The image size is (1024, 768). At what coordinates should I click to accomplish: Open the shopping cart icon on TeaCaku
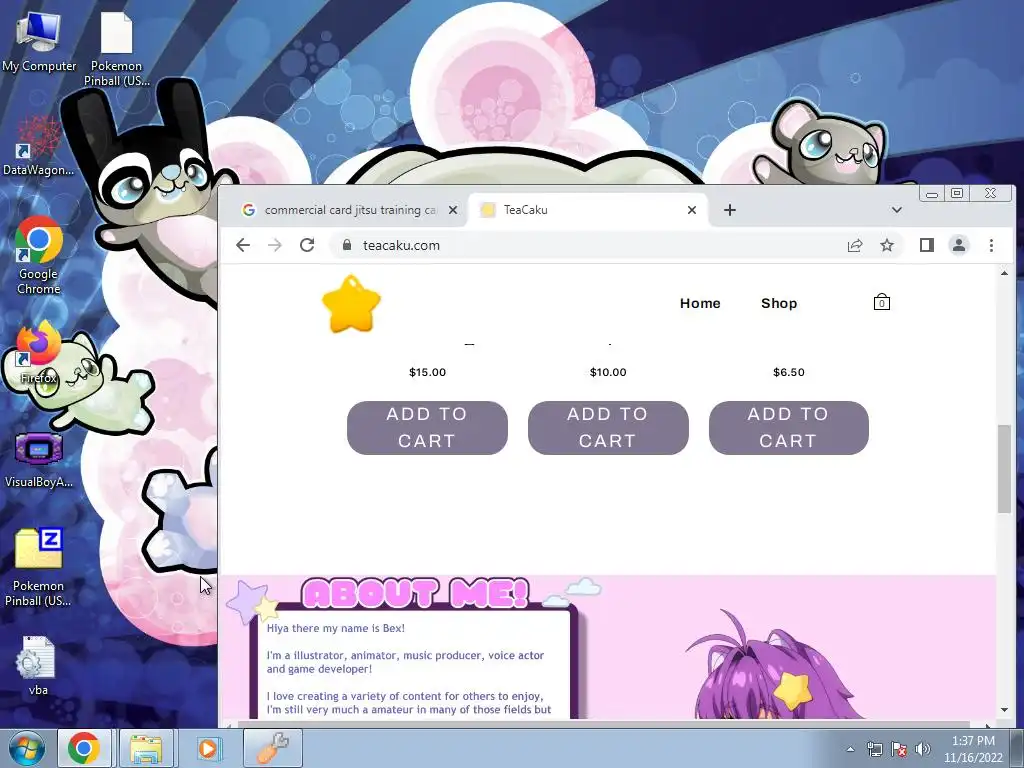click(x=882, y=302)
